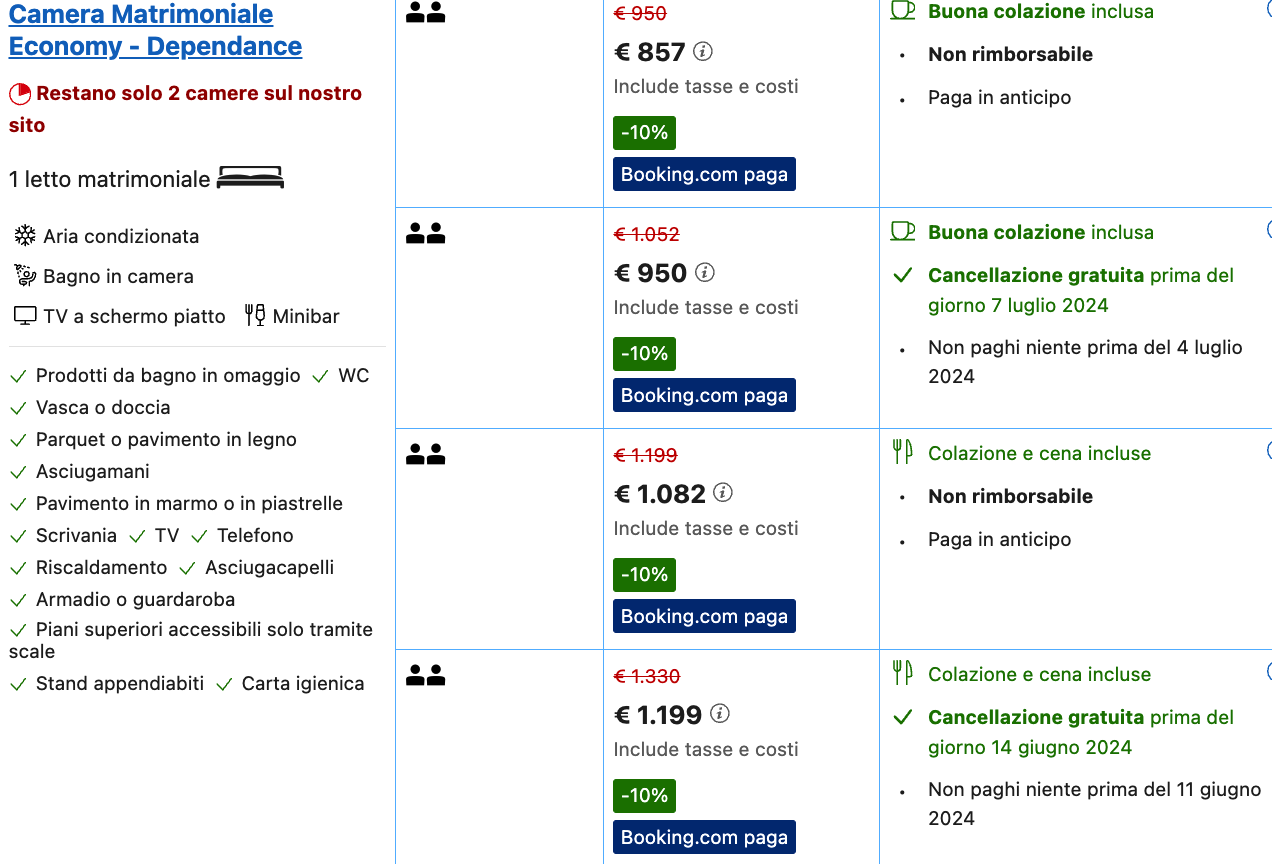Click the -10% badge under € 1.199
The image size is (1272, 864).
tap(644, 796)
